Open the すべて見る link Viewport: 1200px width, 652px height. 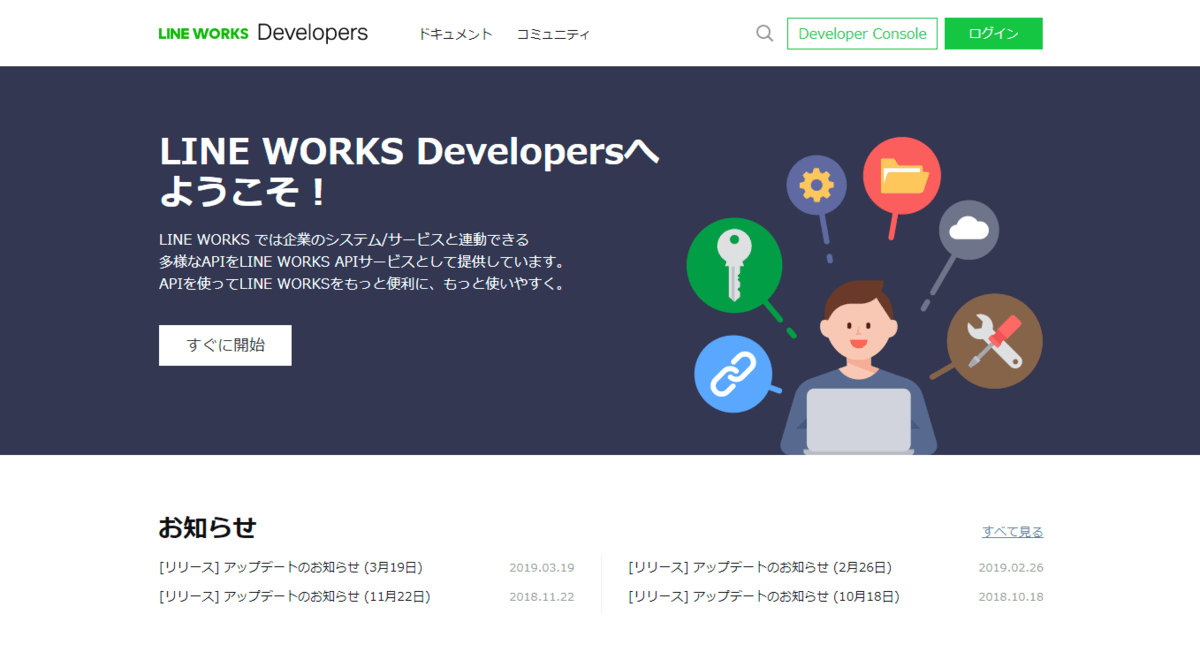point(1012,532)
